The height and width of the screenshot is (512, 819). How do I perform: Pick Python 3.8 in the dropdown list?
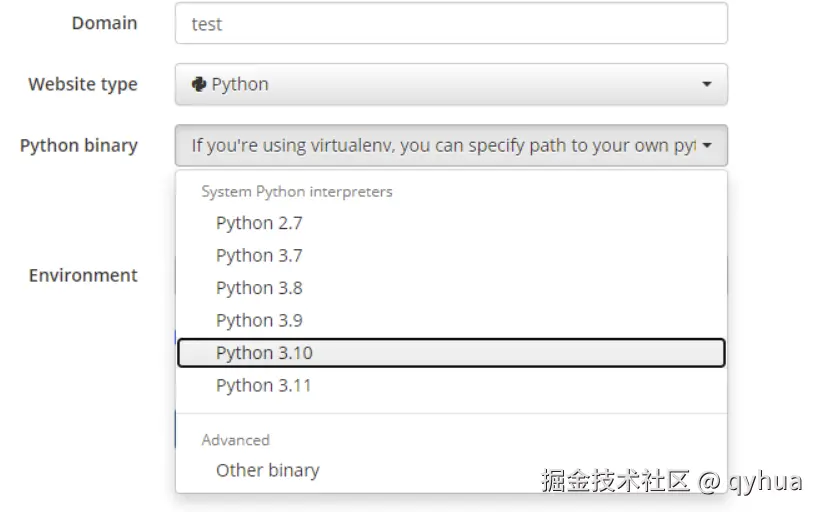[259, 288]
